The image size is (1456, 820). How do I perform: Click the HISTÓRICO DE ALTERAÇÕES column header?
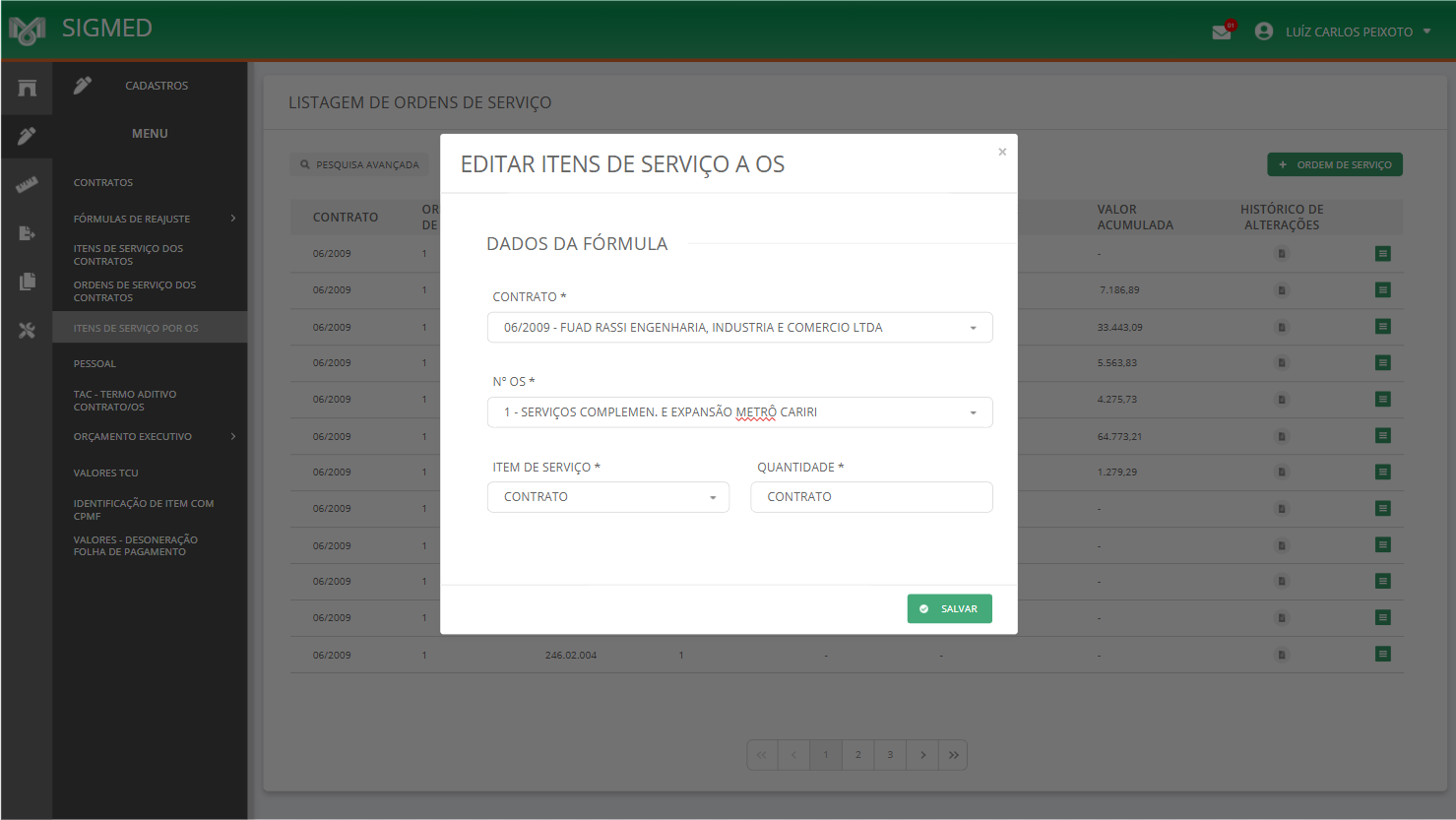1282,218
